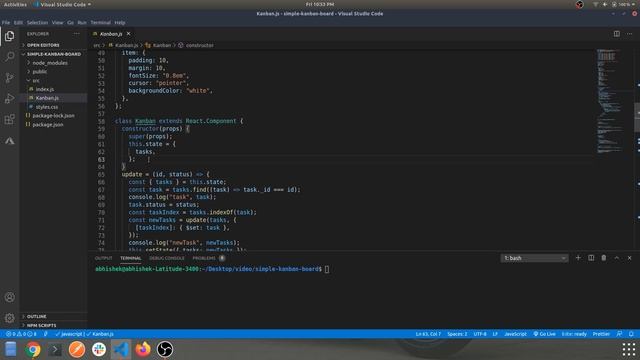640x360 pixels.
Task: Switch to the Output panel tab
Action: coord(103,258)
